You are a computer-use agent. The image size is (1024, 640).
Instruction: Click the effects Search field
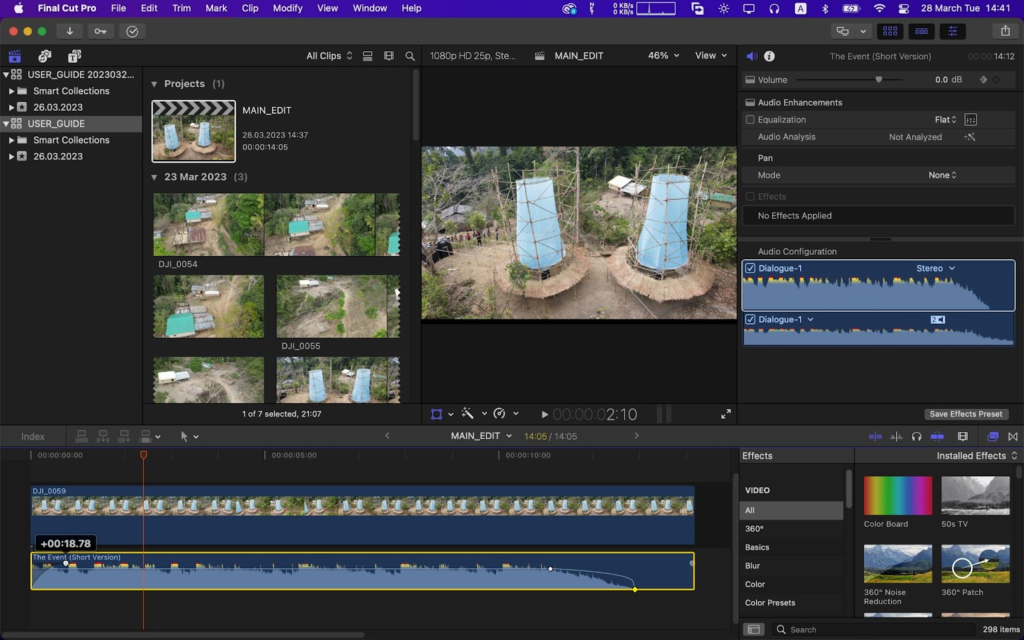click(x=872, y=630)
